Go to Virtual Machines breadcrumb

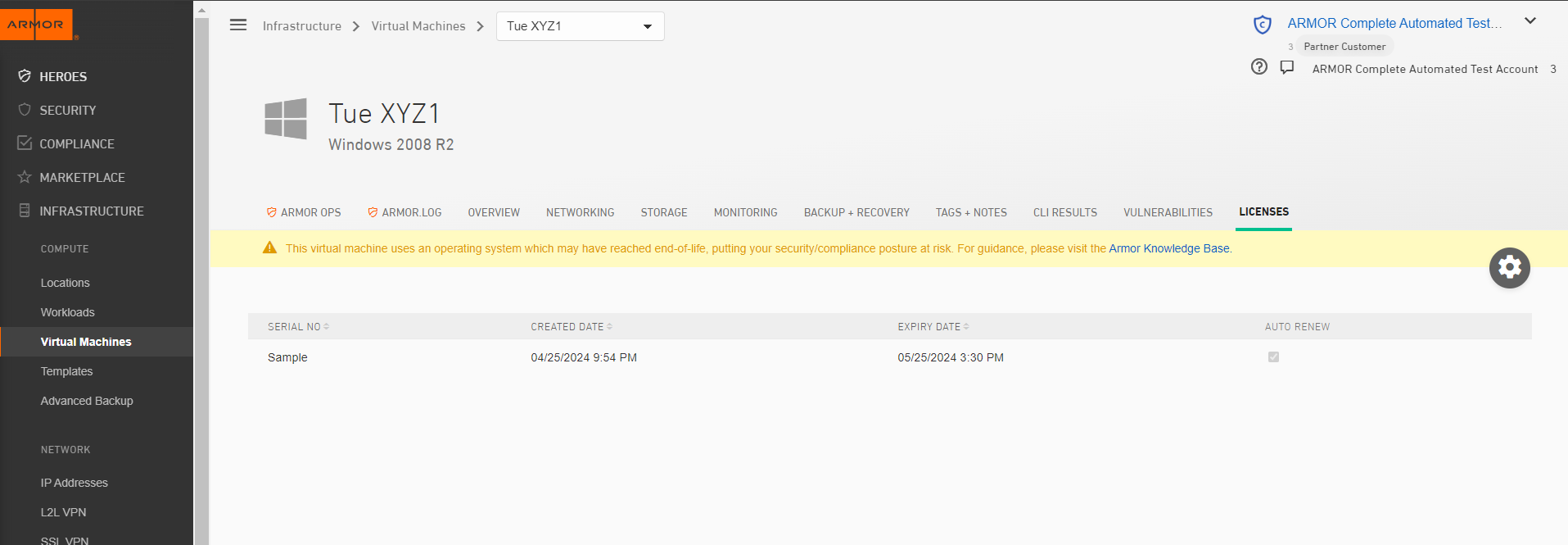click(x=418, y=26)
